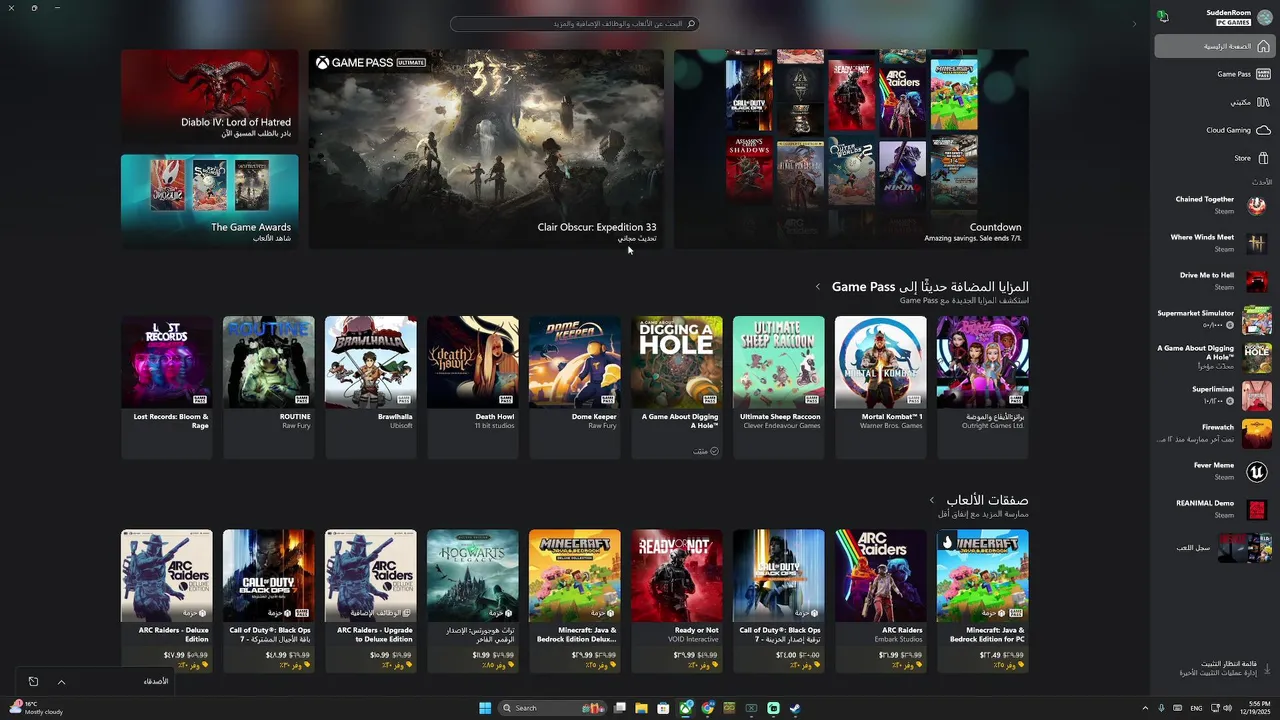Expand the game deals section chevron

pos(932,500)
